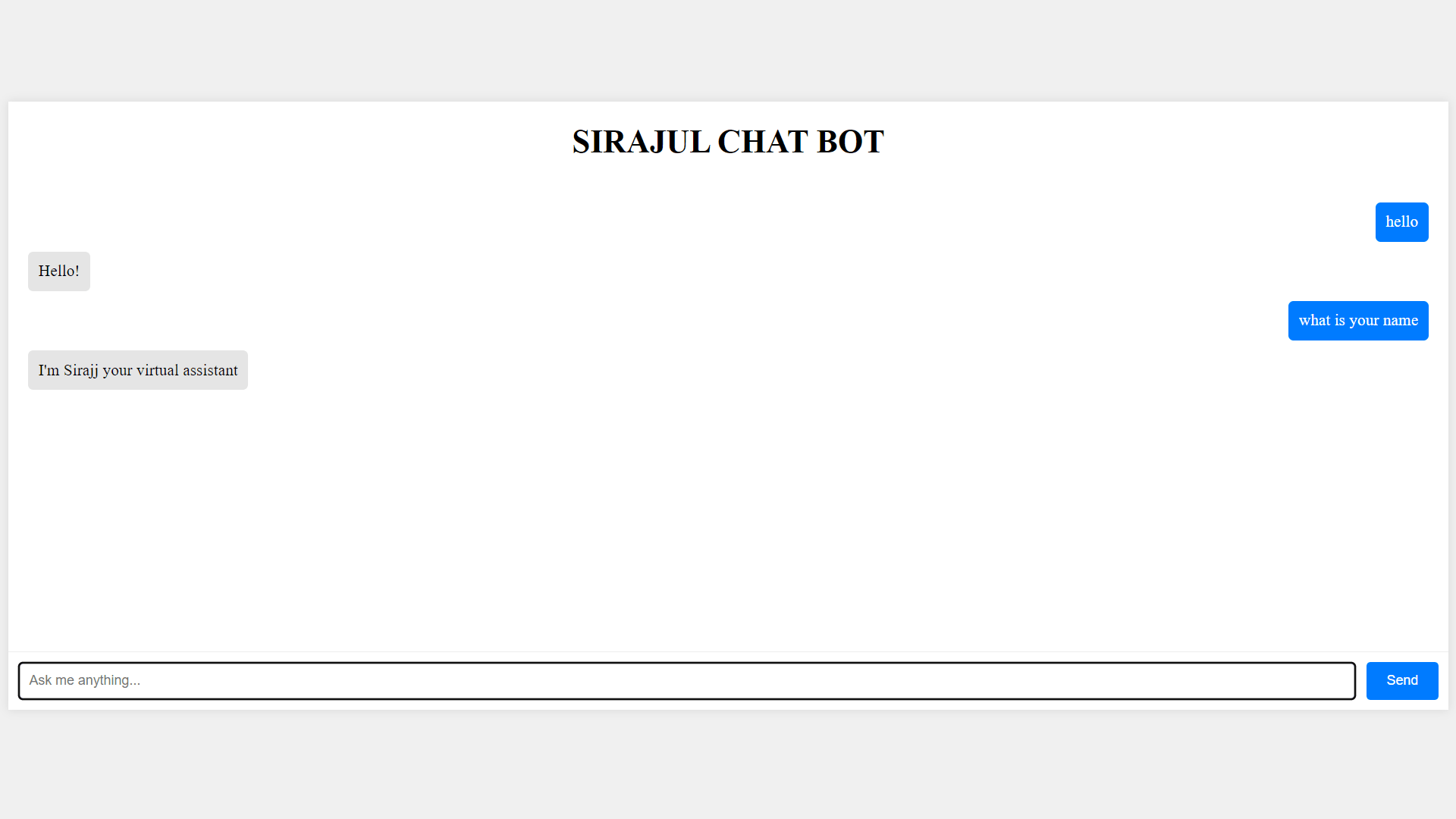Viewport: 1456px width, 819px height.
Task: Click the 'Hello!' bot response bubble
Action: pos(58,271)
